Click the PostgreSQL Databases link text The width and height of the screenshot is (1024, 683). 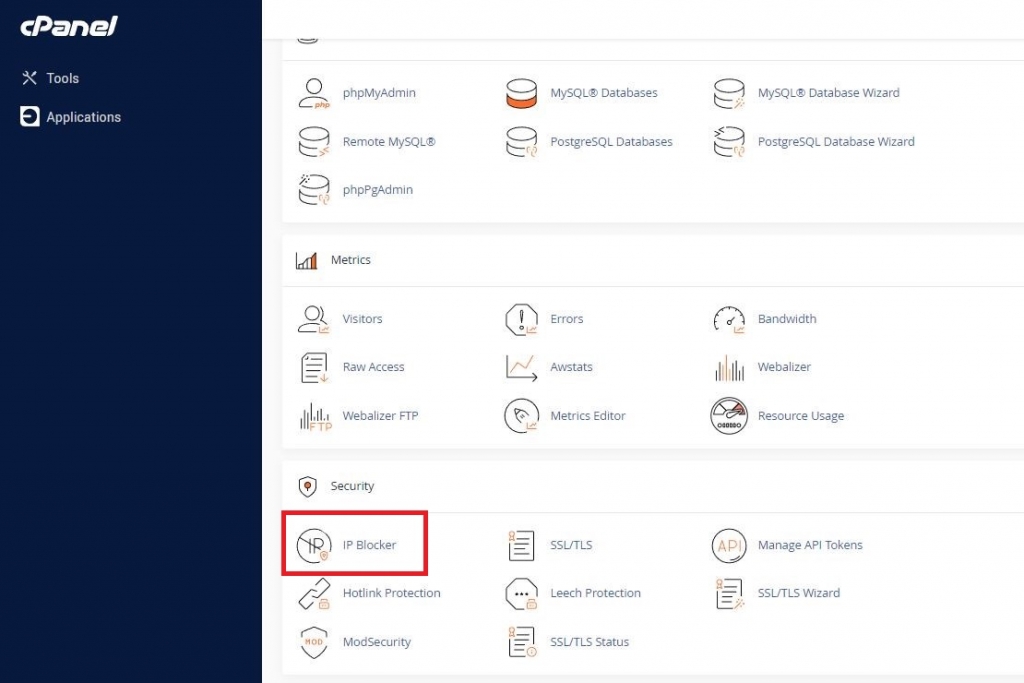pyautogui.click(x=611, y=142)
